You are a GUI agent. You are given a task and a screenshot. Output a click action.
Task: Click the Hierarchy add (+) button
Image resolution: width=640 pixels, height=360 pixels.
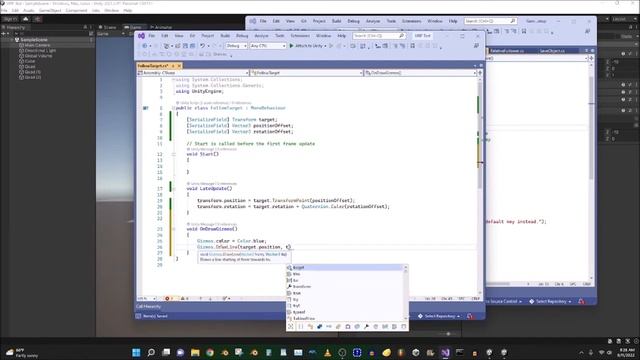(4, 33)
